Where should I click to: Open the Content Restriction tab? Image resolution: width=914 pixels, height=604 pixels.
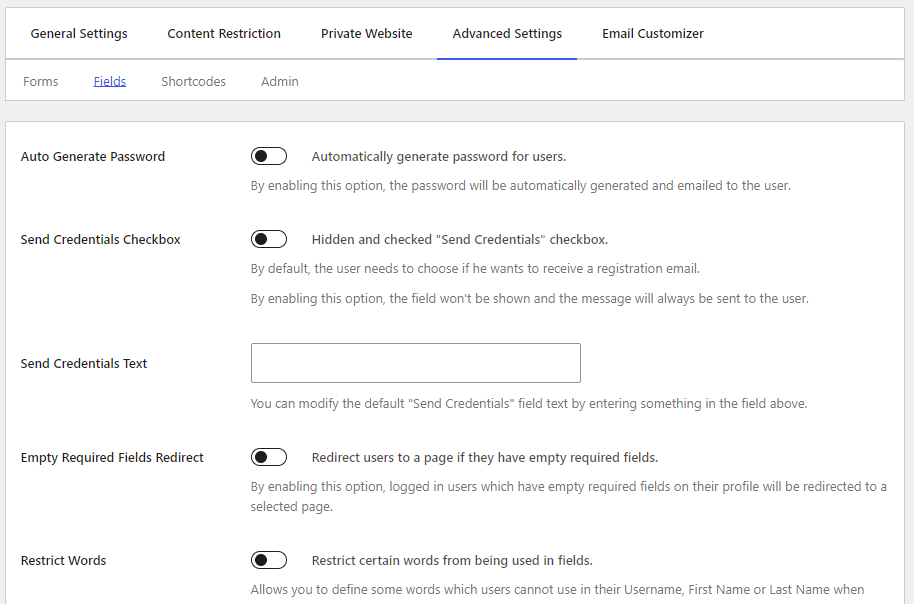[224, 33]
